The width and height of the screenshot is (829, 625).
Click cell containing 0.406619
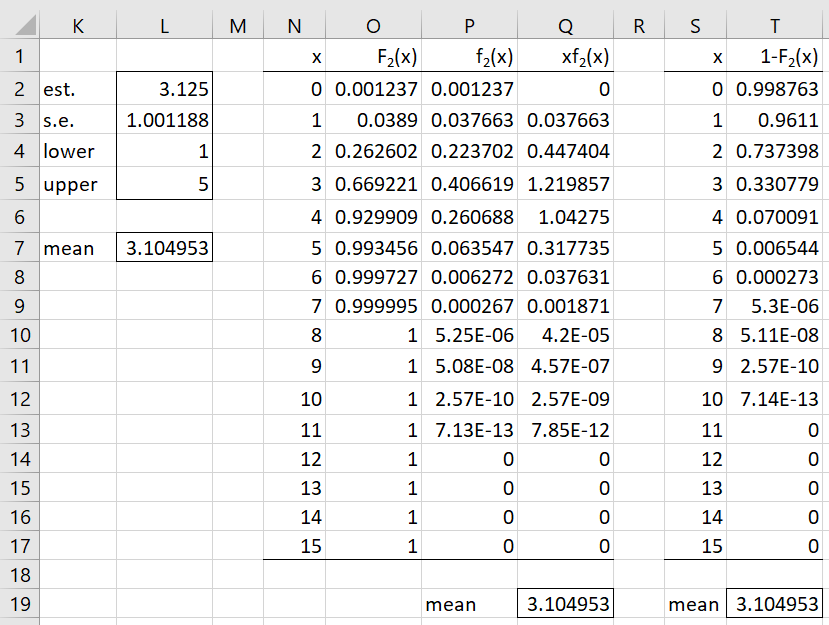469,184
